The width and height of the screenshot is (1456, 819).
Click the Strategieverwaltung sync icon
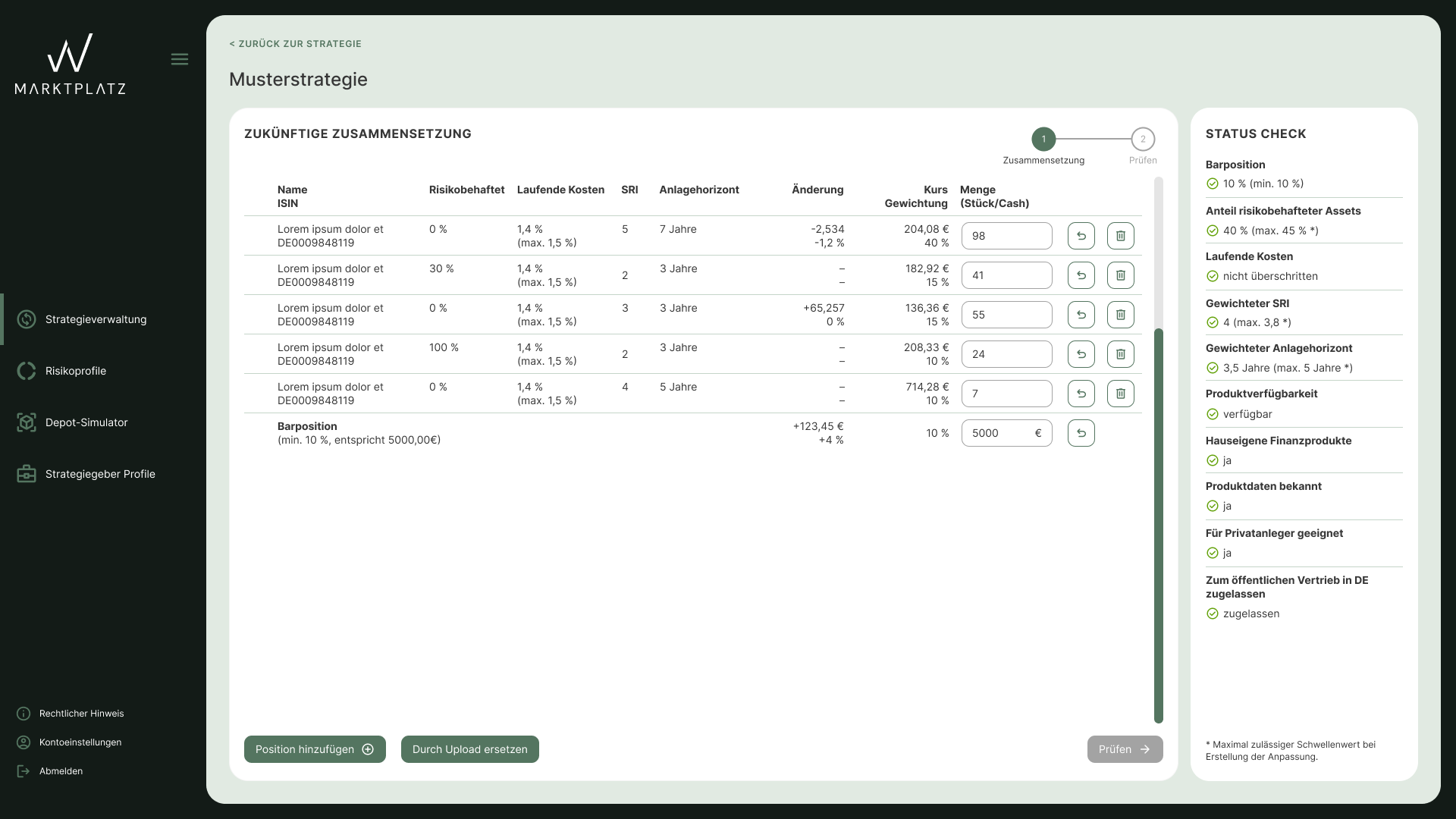[x=27, y=319]
